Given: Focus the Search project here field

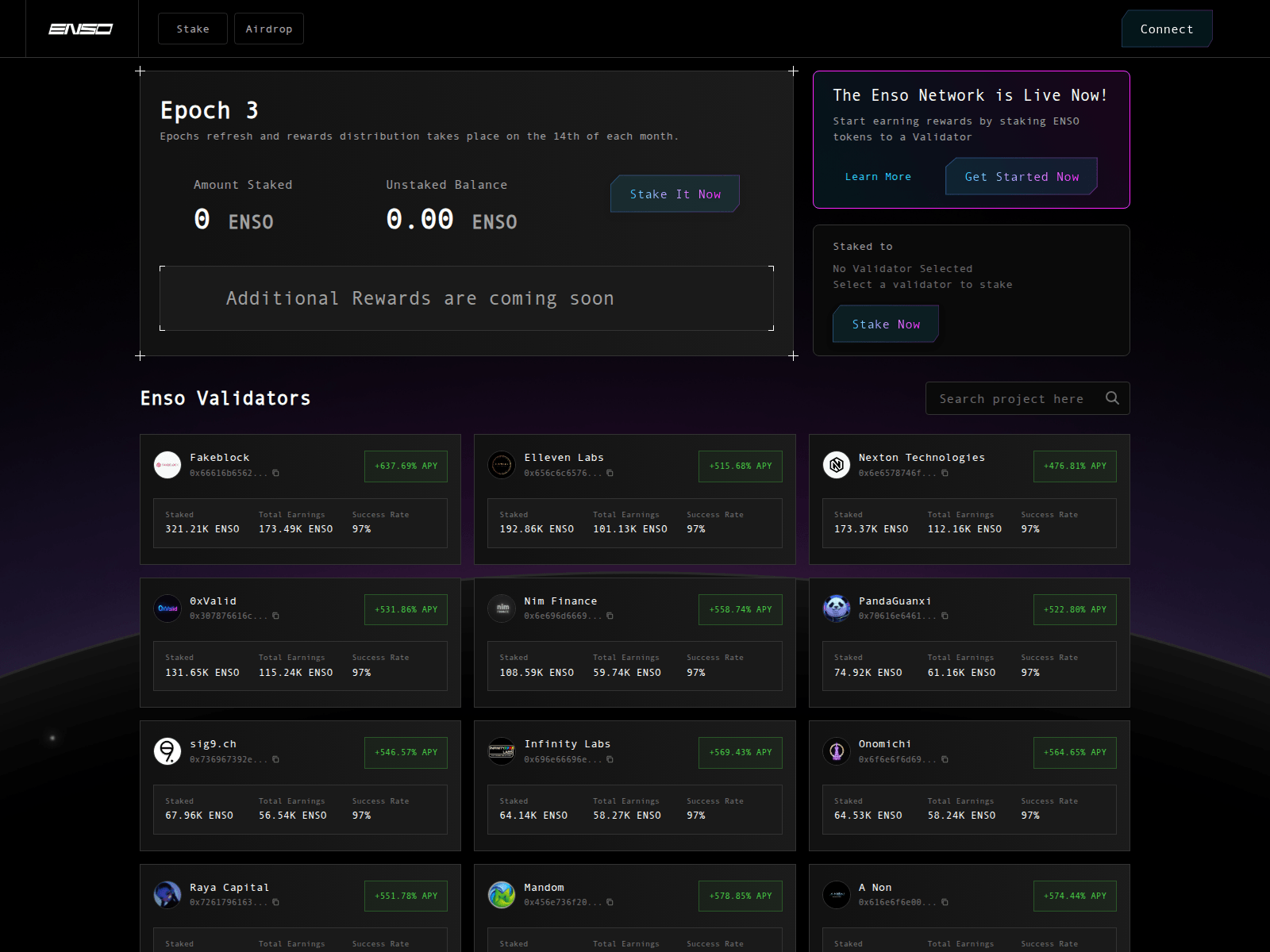Looking at the screenshot, I should [1027, 398].
